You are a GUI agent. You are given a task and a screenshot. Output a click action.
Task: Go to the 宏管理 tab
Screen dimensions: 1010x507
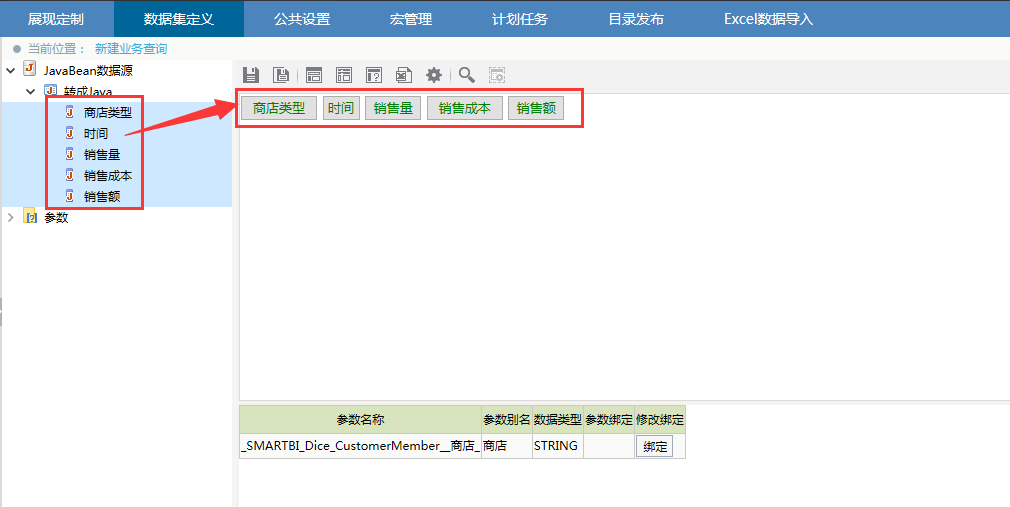411,19
